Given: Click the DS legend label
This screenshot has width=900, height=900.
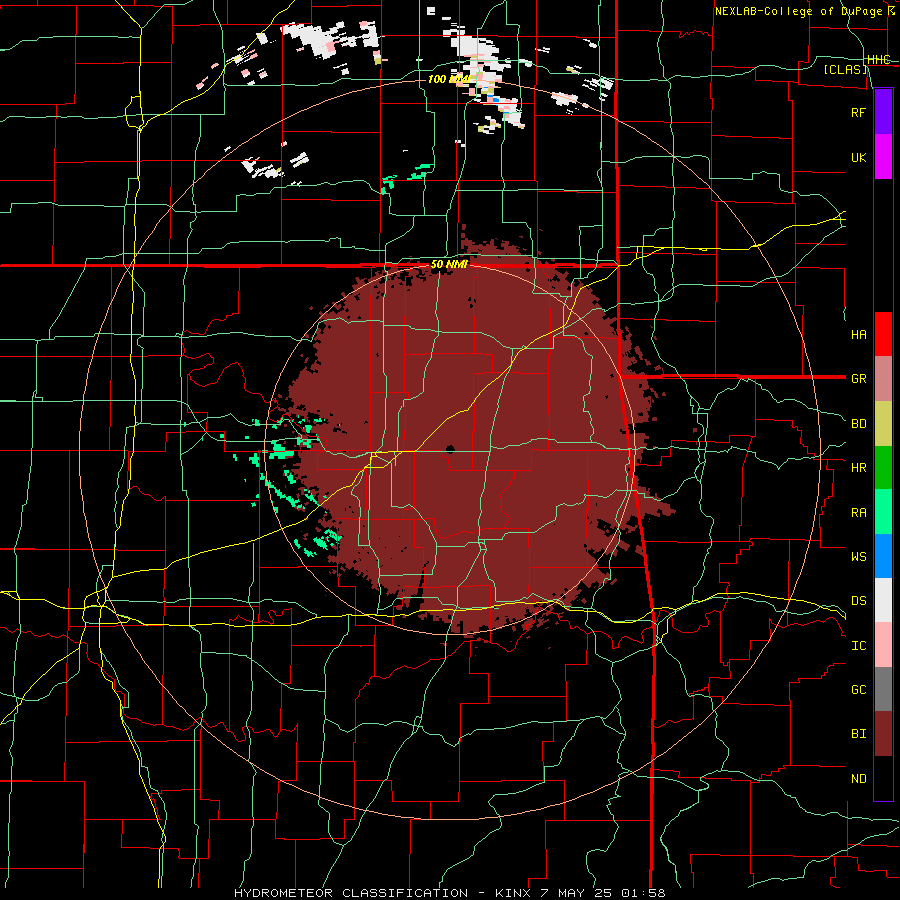Looking at the screenshot, I should (858, 600).
